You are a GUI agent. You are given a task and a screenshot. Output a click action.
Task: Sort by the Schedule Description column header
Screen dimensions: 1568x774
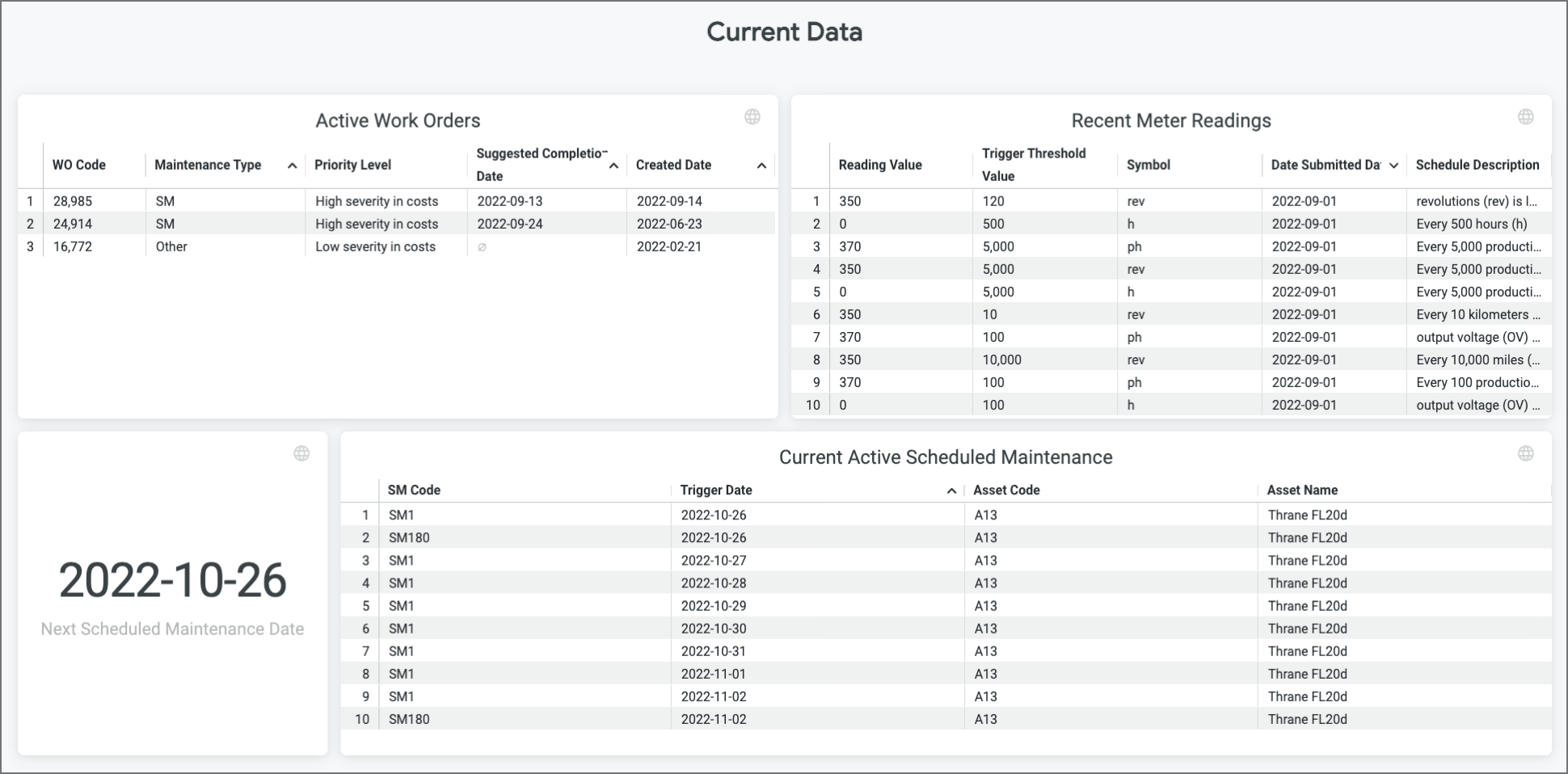point(1477,165)
